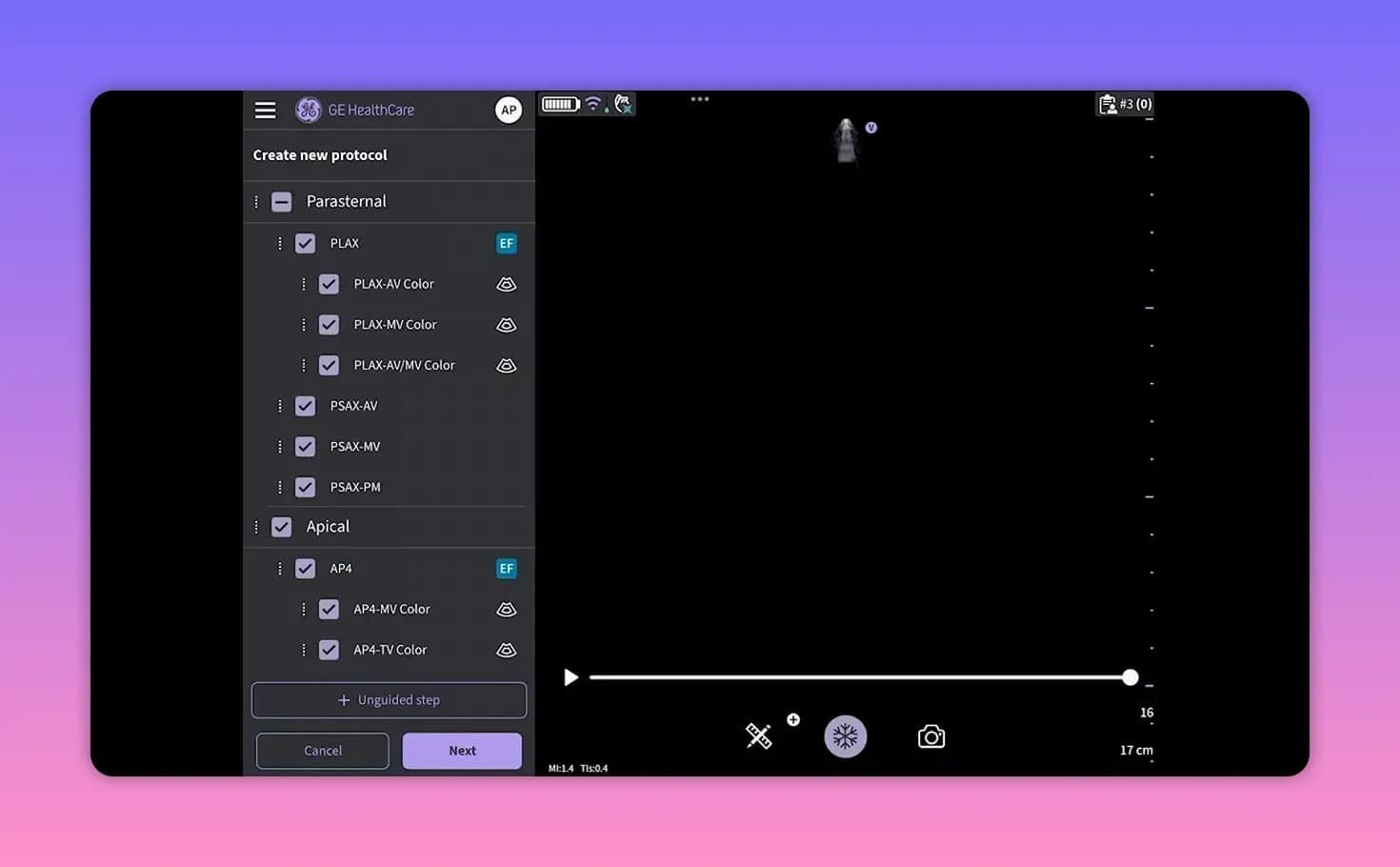Open the AP user profile avatar
The image size is (1400, 867).
pyautogui.click(x=509, y=111)
